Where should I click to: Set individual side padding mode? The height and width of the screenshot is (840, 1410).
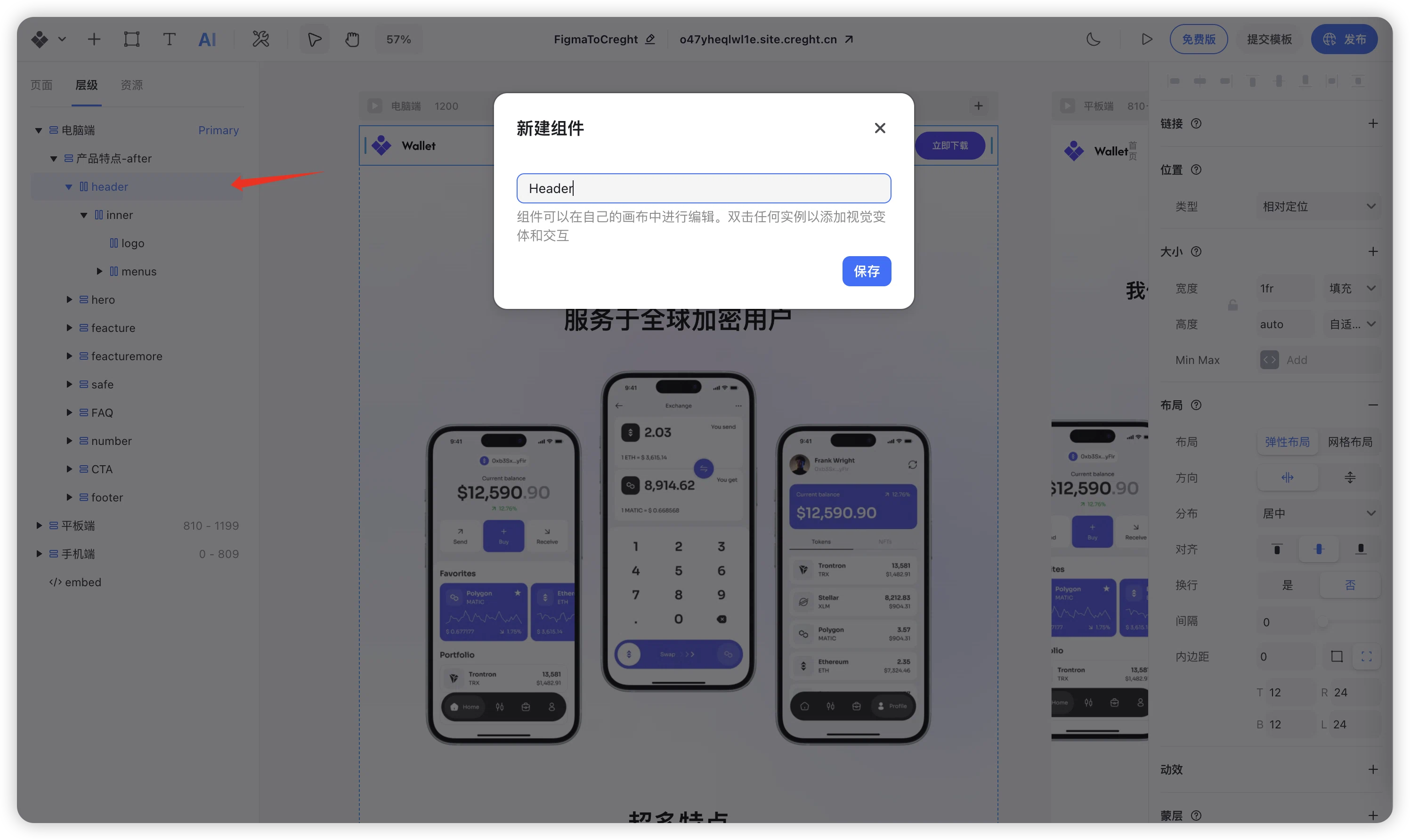coord(1366,657)
